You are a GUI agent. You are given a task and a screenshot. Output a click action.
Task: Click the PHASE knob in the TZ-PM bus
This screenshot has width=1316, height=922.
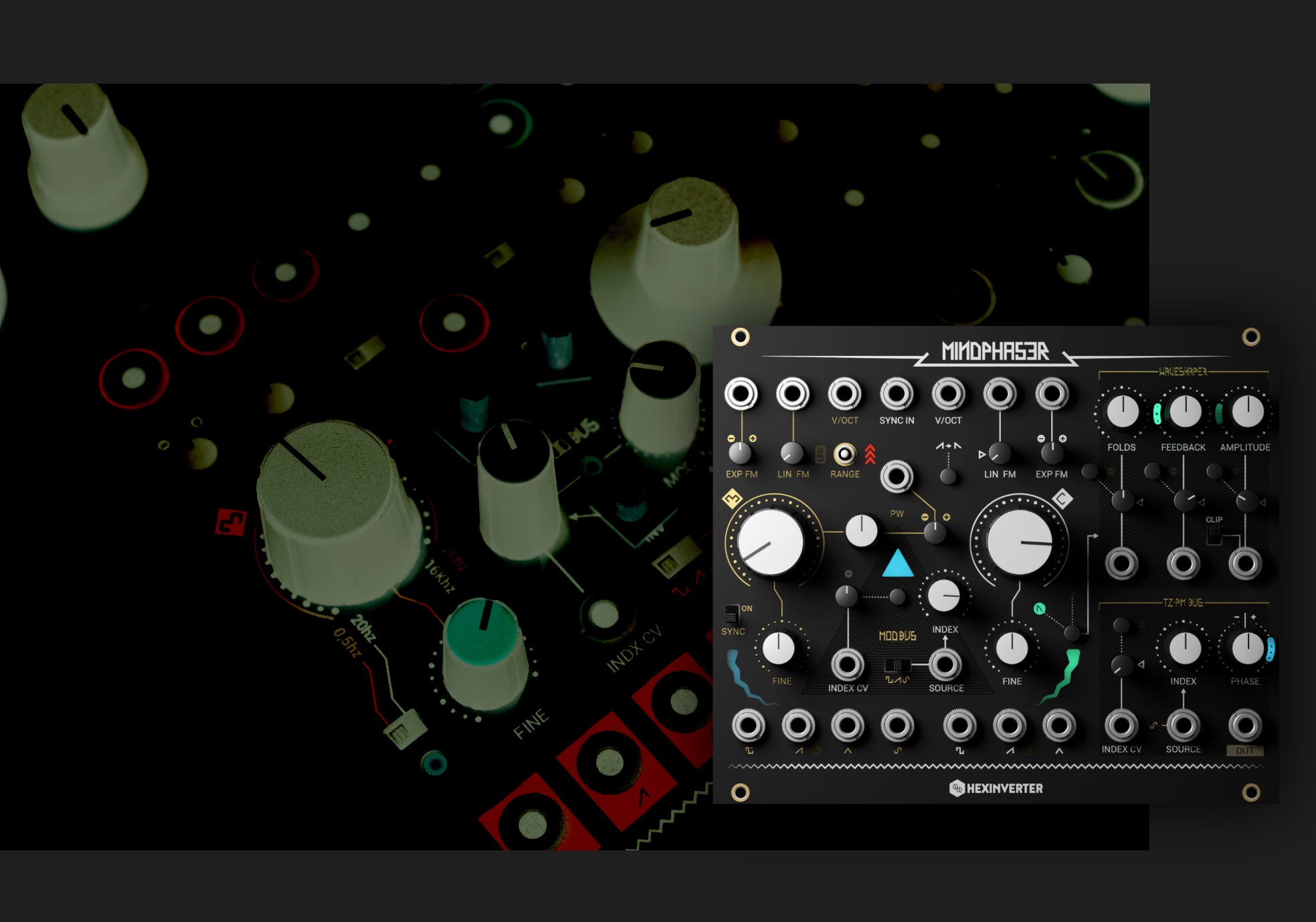pyautogui.click(x=1246, y=648)
